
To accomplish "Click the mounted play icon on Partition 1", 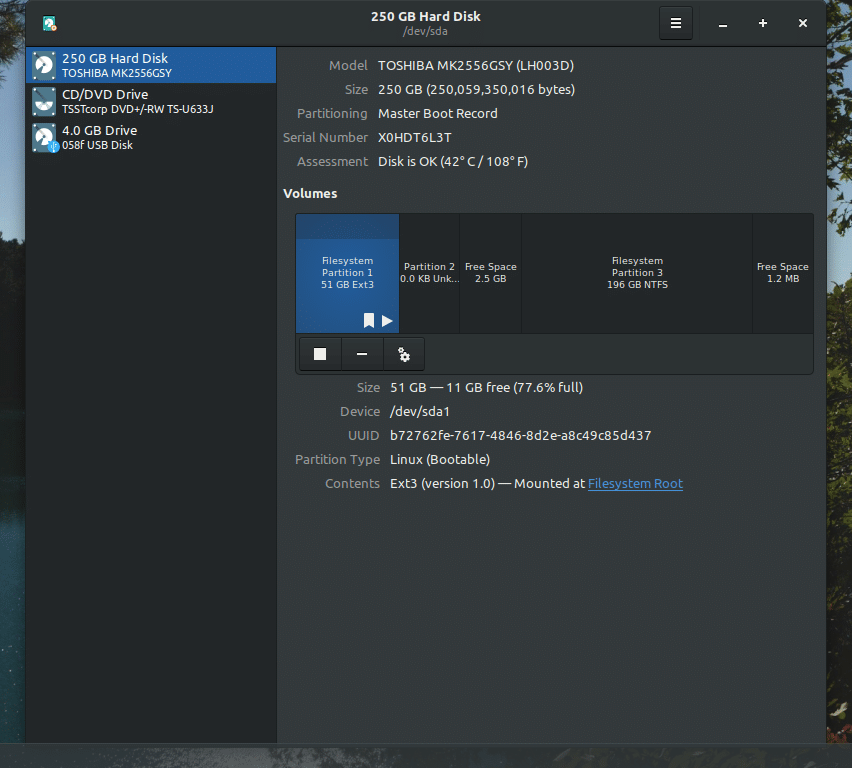I will click(x=387, y=321).
